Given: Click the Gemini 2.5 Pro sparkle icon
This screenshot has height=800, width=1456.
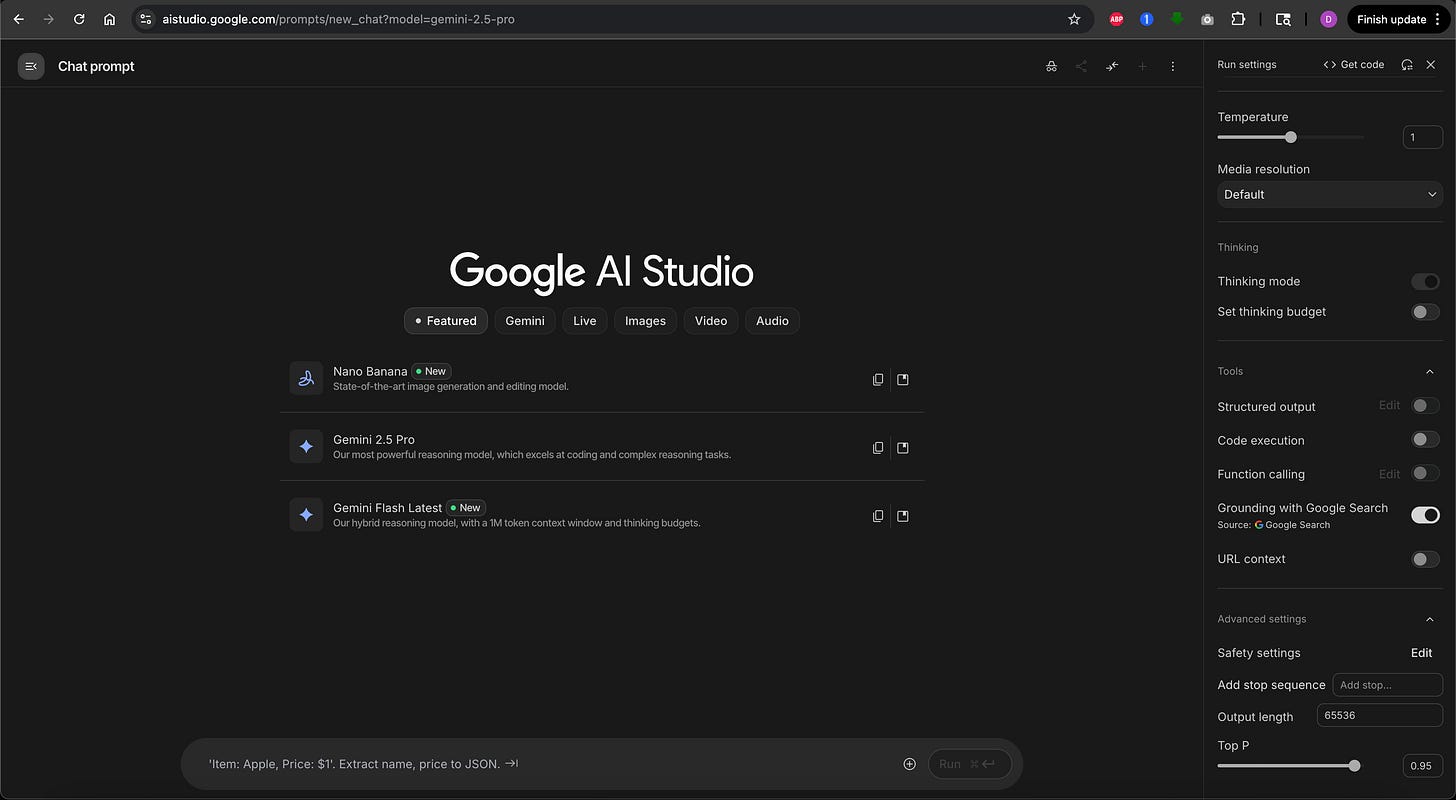Looking at the screenshot, I should coord(306,446).
